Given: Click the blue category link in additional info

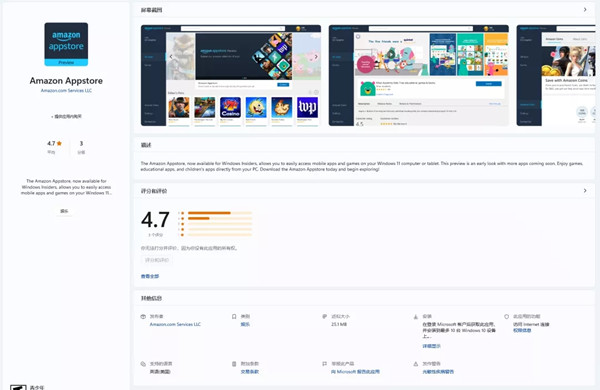Looking at the screenshot, I should pos(245,324).
